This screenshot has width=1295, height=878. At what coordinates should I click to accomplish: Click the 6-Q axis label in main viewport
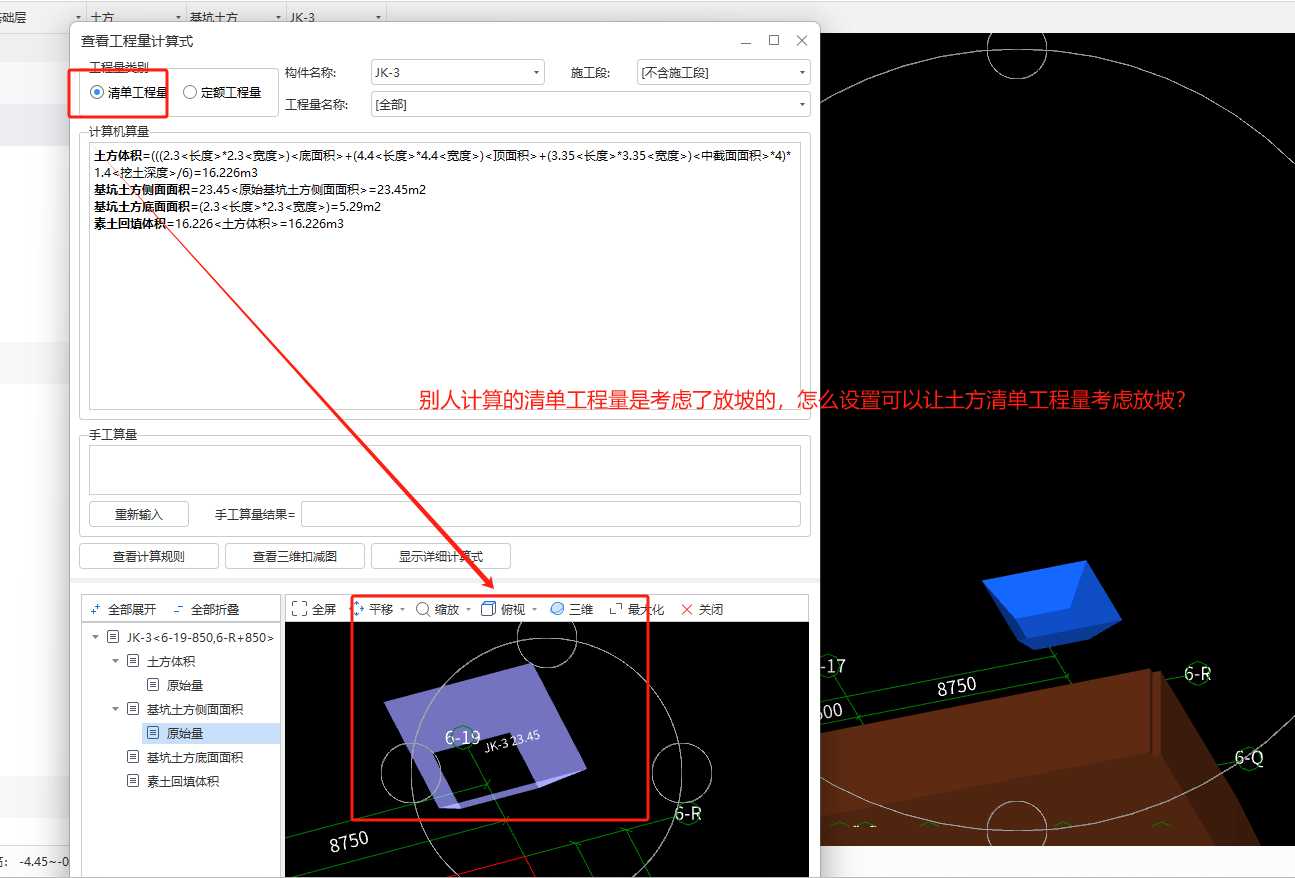pos(1249,758)
